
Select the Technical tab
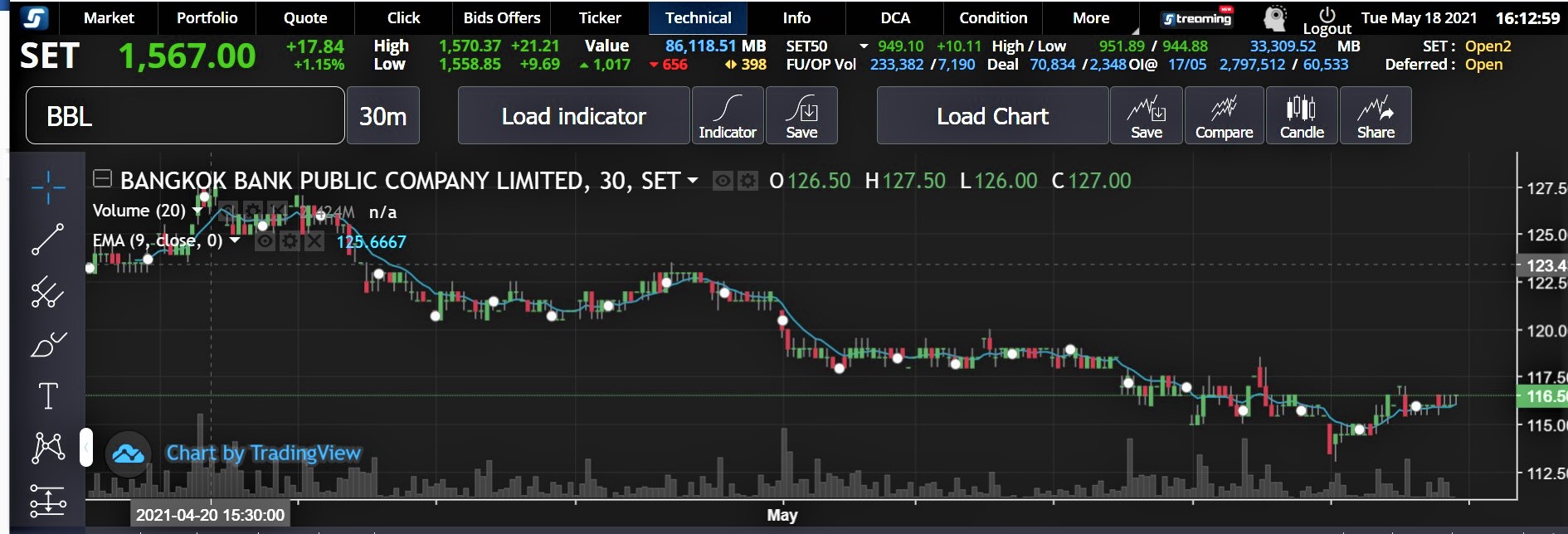click(699, 17)
